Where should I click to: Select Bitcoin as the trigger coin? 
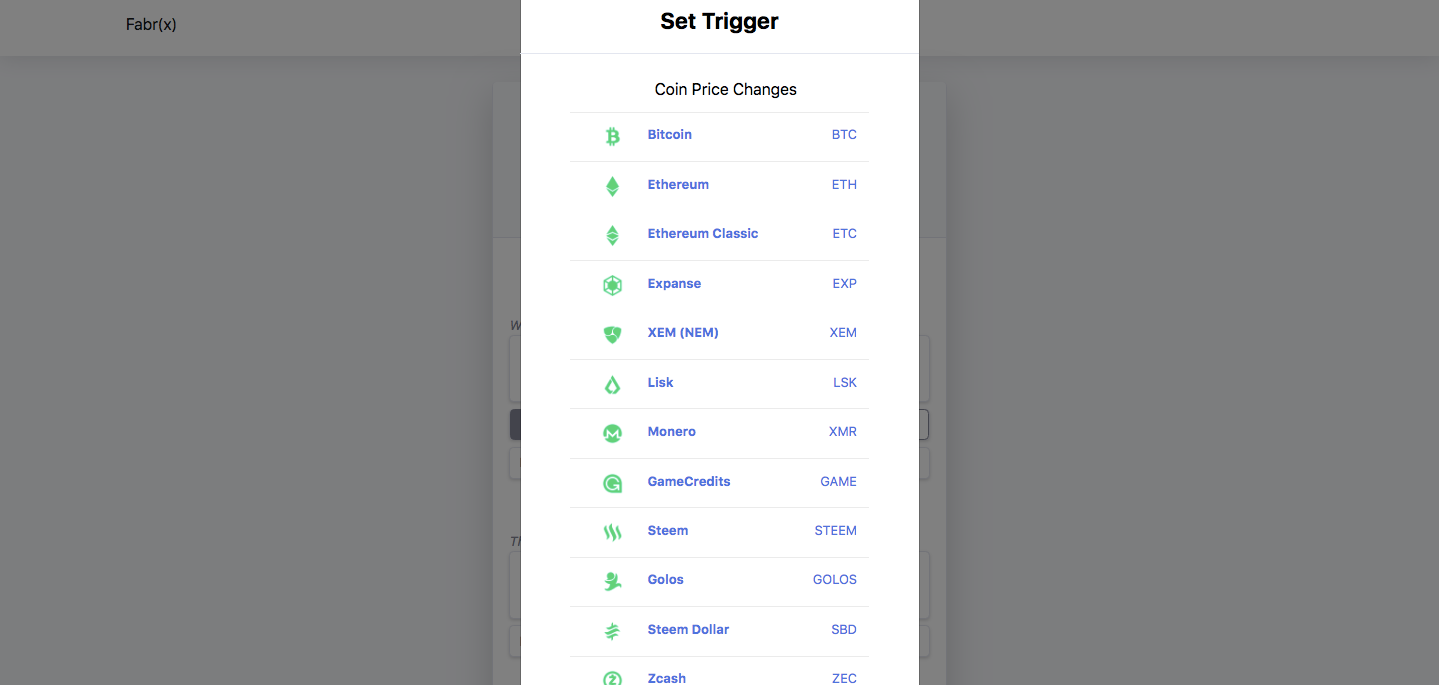pyautogui.click(x=669, y=134)
